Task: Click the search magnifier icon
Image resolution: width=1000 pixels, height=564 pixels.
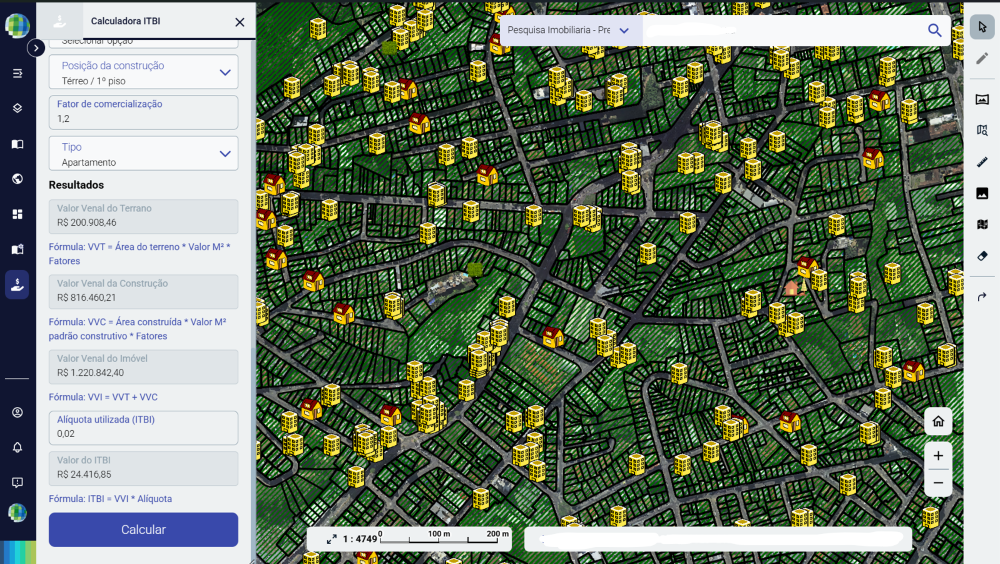Action: [x=934, y=31]
